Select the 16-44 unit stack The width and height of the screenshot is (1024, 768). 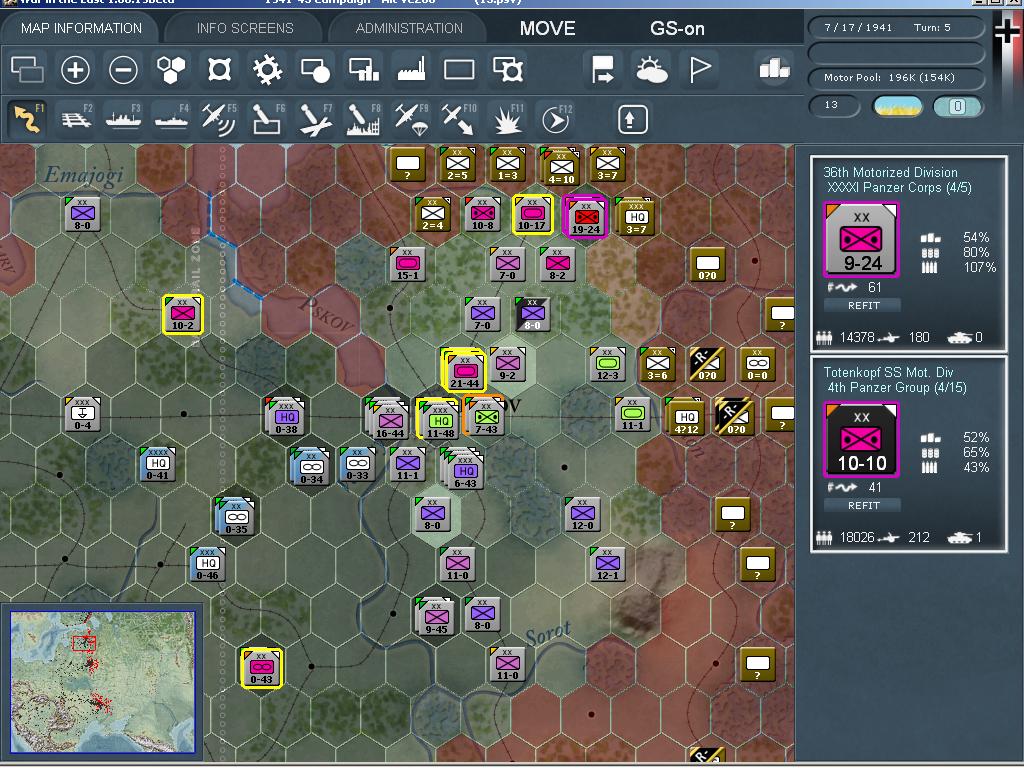pyautogui.click(x=388, y=419)
